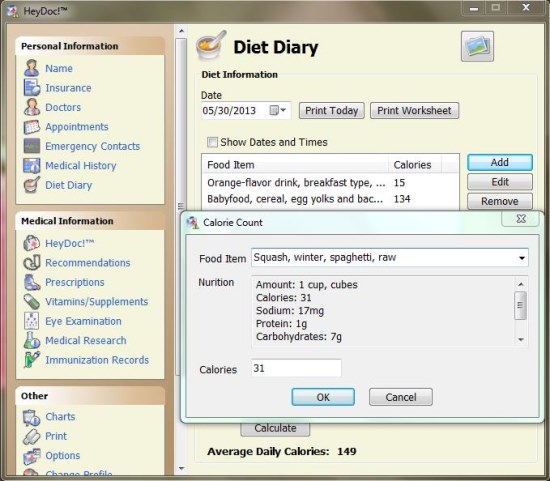Open the Doctors link
This screenshot has width=550, height=481.
(63, 107)
